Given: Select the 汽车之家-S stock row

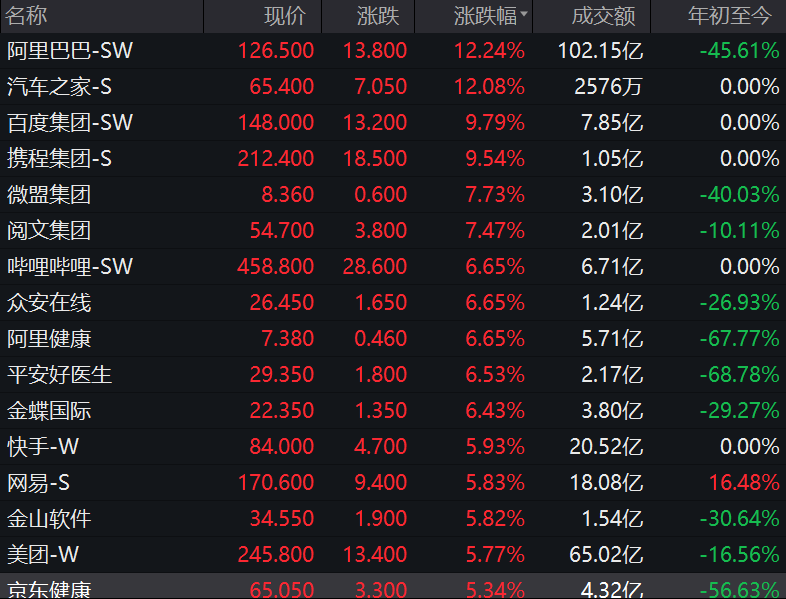Looking at the screenshot, I should [x=393, y=87].
